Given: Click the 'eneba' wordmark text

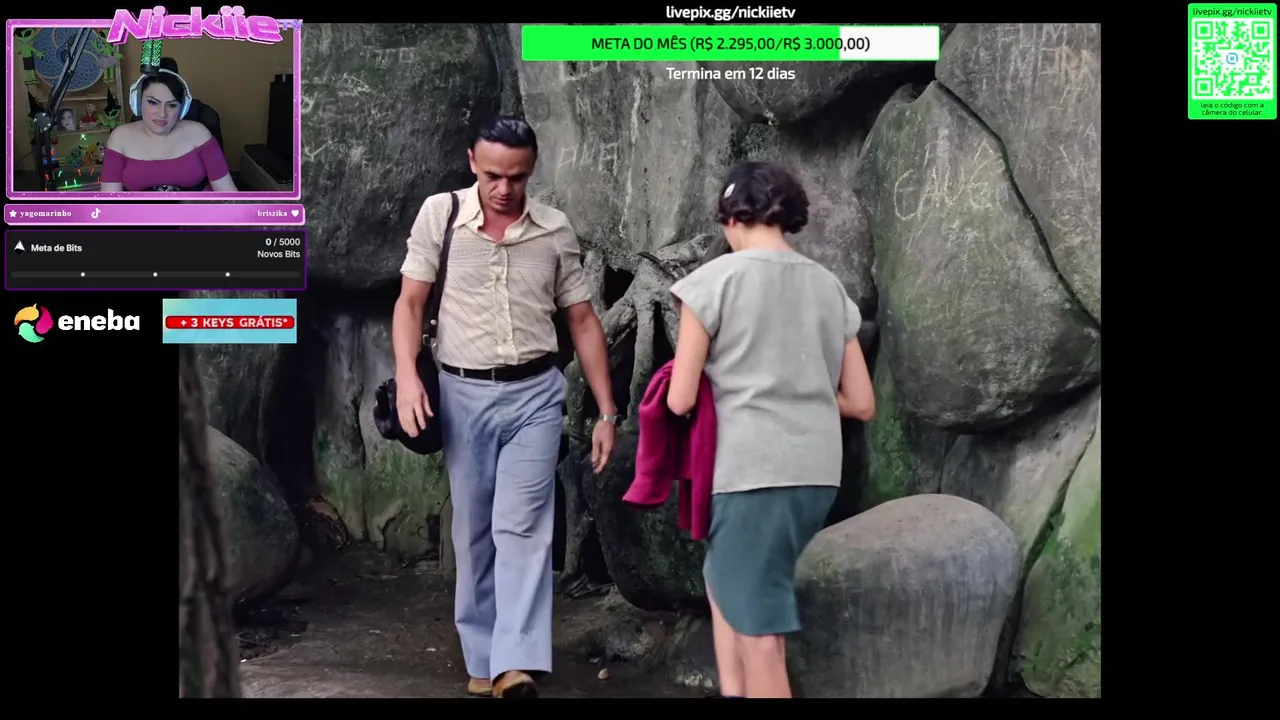Looking at the screenshot, I should [99, 321].
